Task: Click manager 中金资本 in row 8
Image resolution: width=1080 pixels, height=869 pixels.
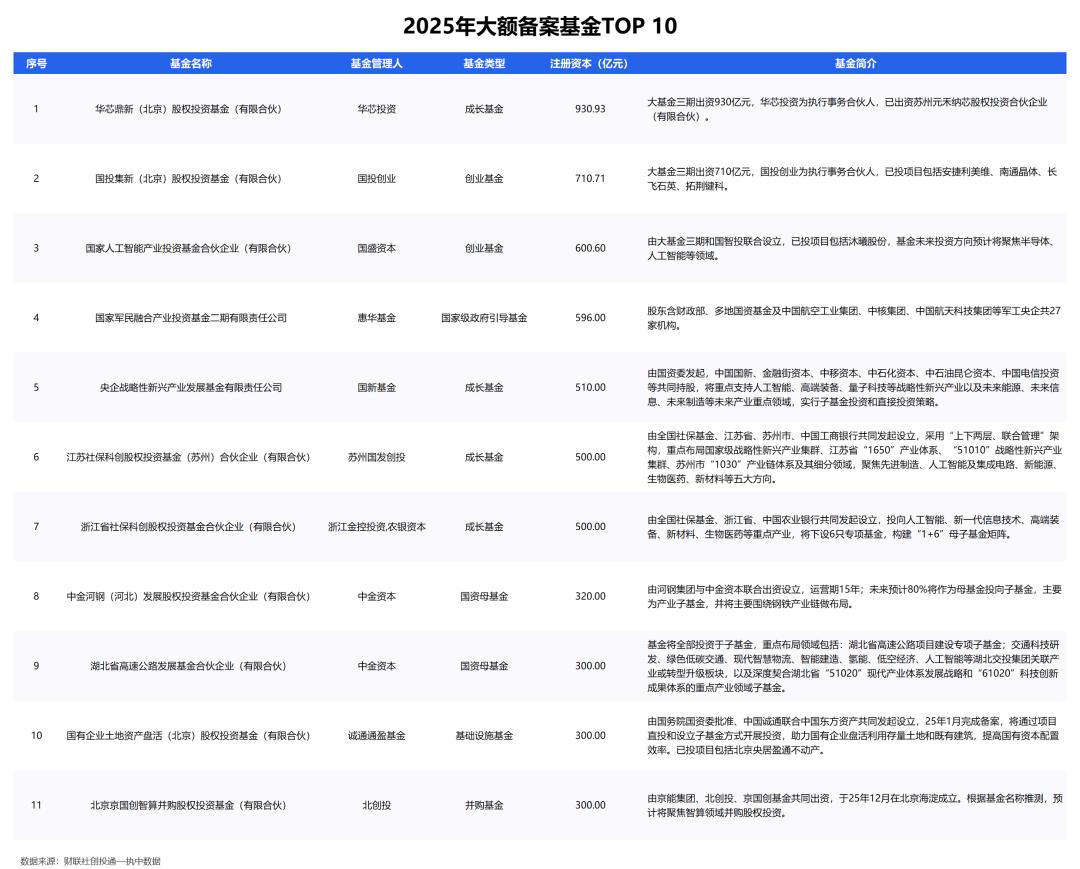Action: (376, 596)
